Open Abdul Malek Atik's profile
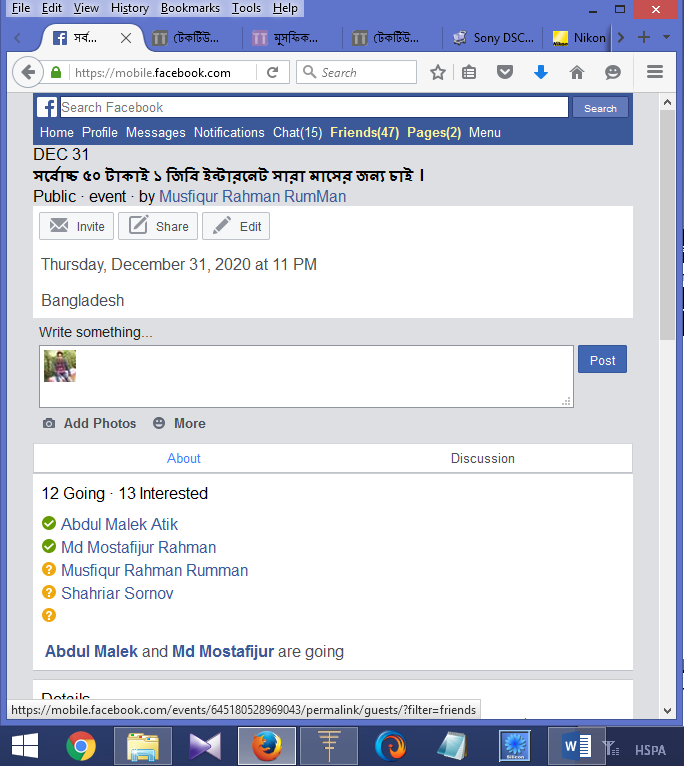Screen dimensions: 684x766 pos(119,524)
